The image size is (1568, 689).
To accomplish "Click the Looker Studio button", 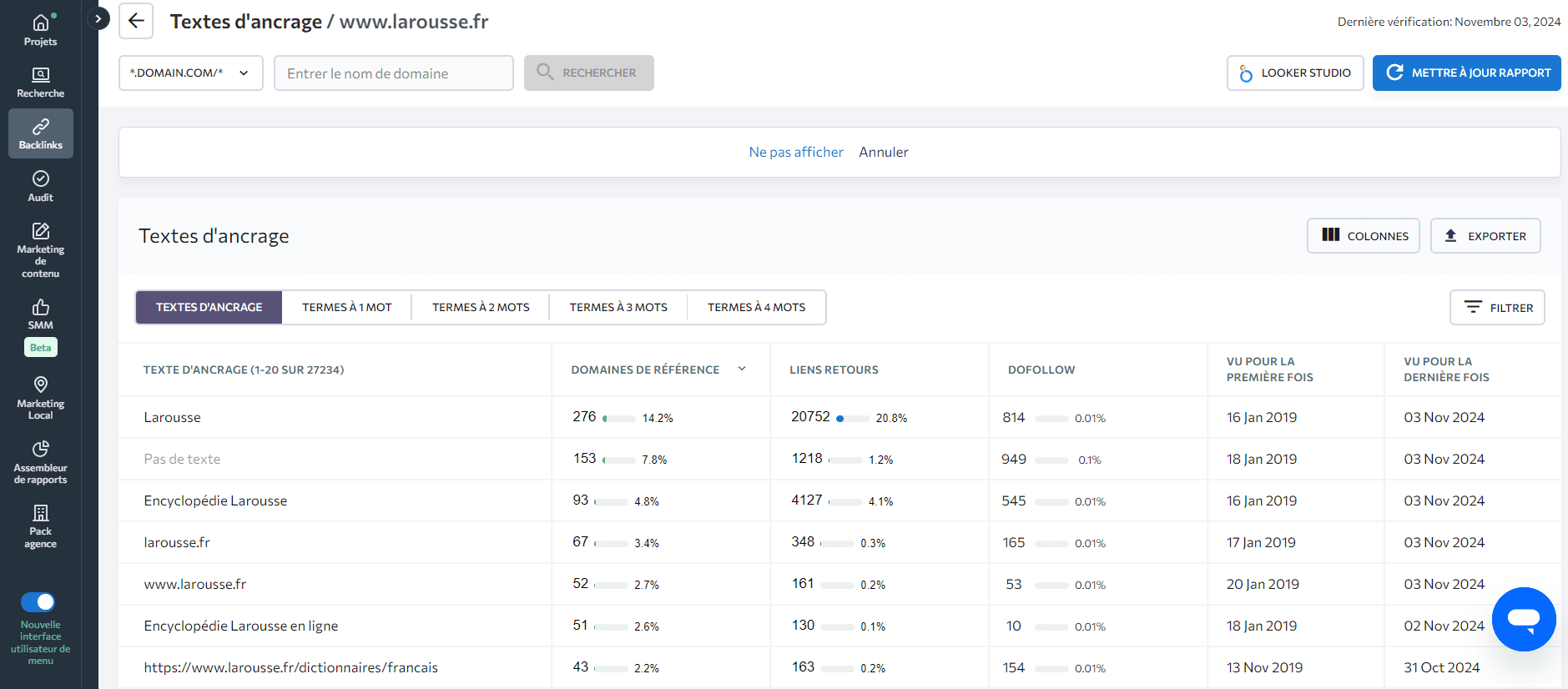I will tap(1295, 73).
